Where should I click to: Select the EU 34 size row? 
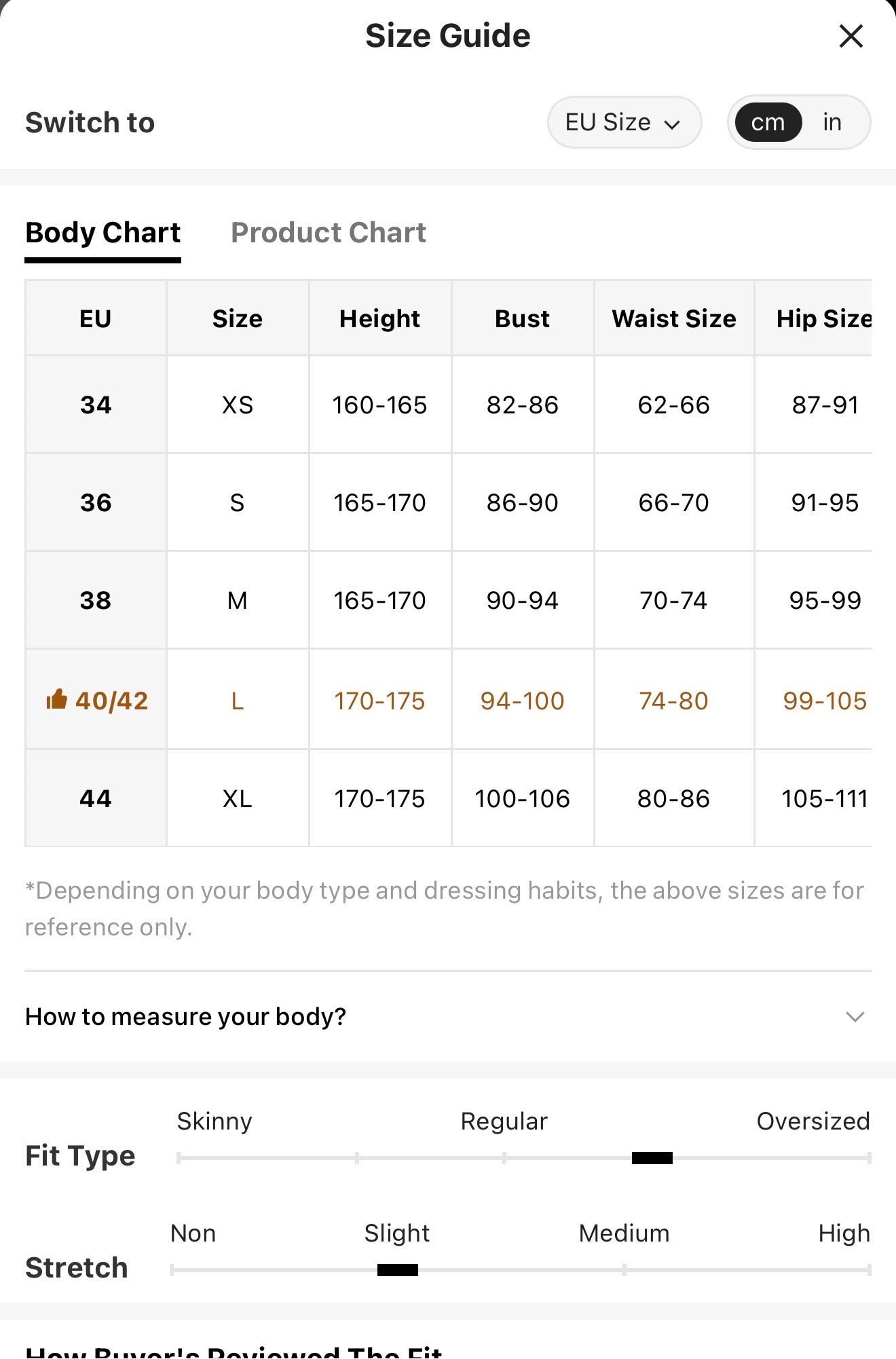point(448,405)
